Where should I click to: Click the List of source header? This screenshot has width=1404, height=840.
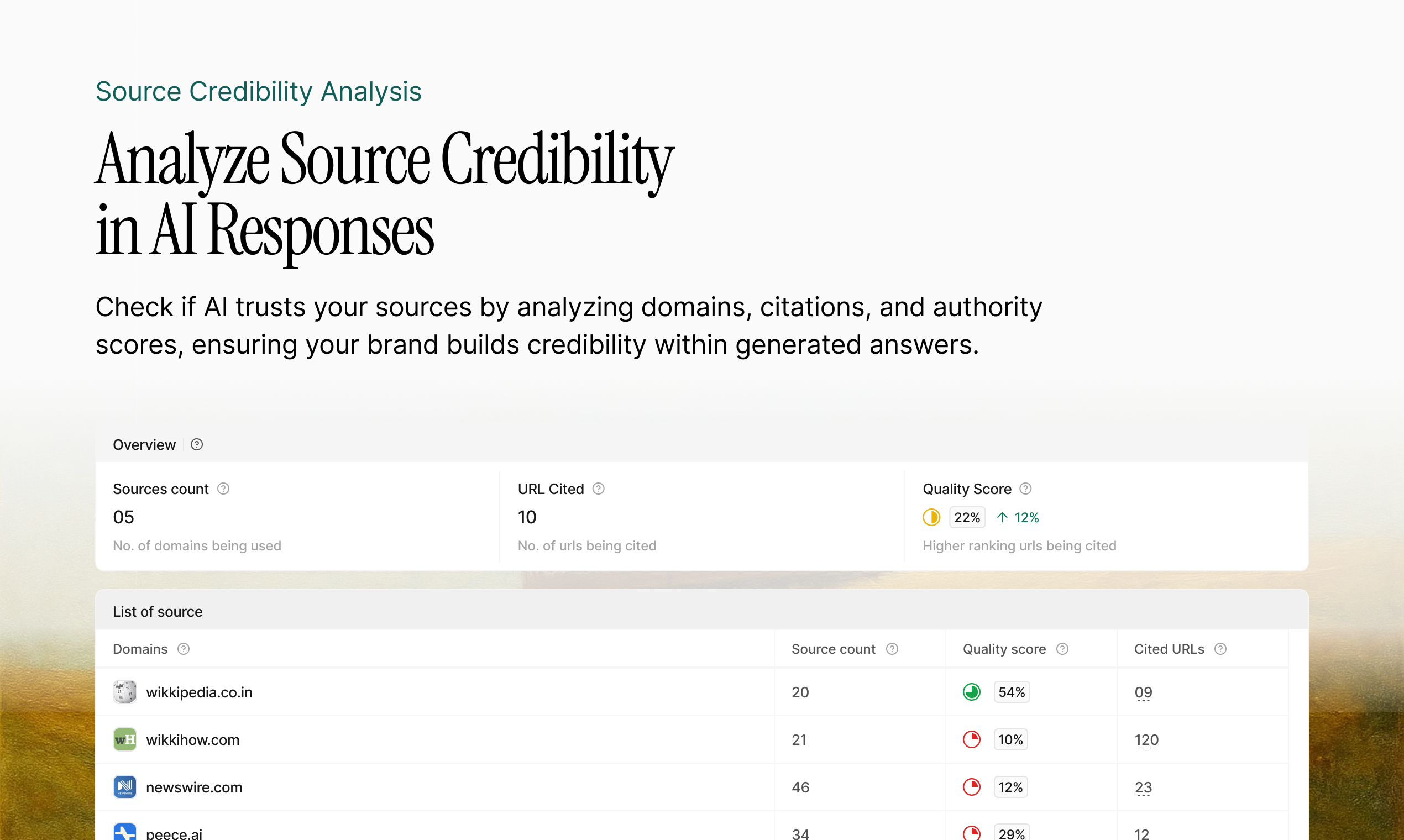(x=158, y=611)
